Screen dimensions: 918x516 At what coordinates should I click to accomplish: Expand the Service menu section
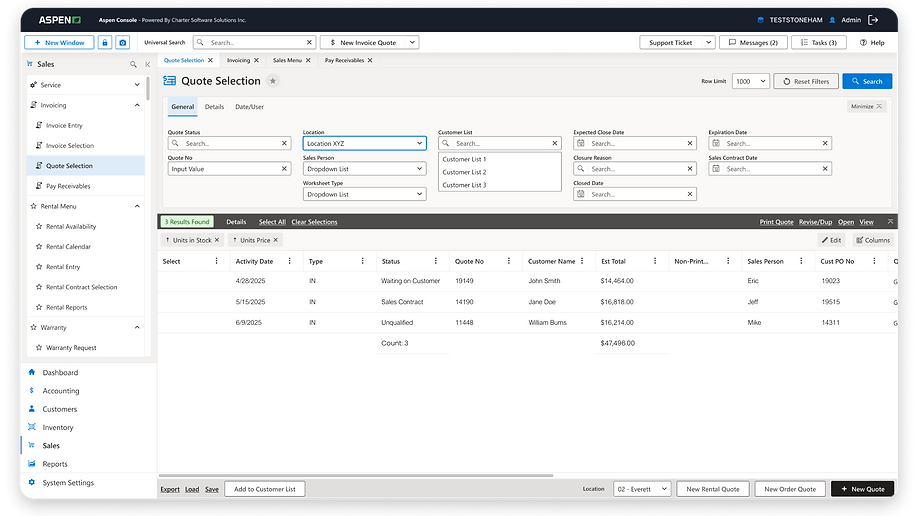tap(137, 85)
